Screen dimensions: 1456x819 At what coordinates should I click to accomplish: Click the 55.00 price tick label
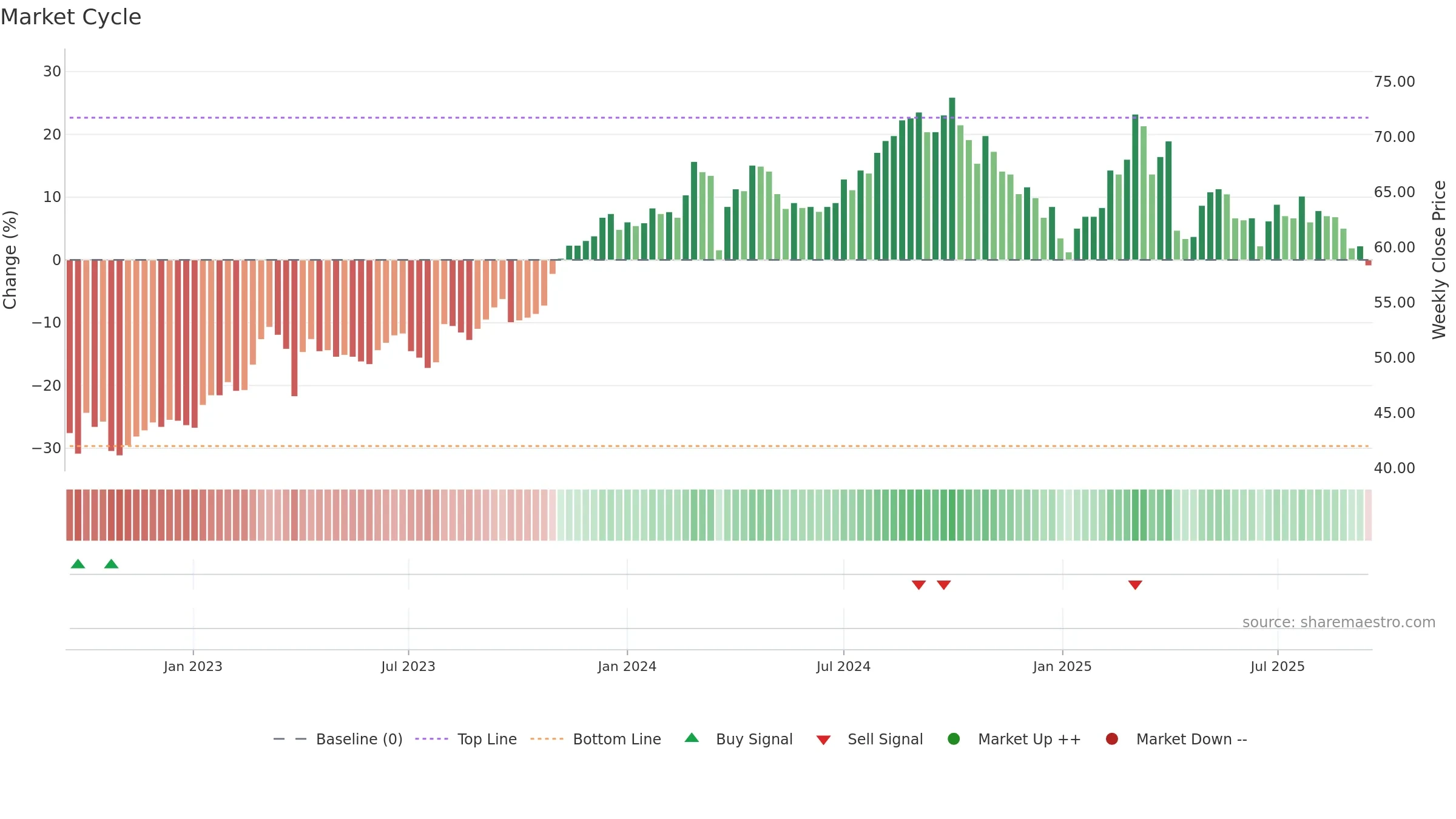pyautogui.click(x=1394, y=303)
